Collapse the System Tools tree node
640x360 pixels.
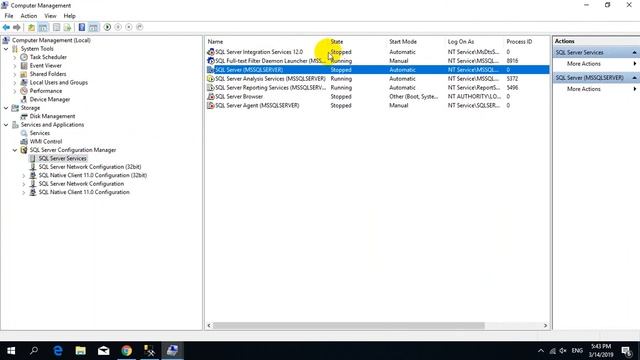tap(6, 49)
